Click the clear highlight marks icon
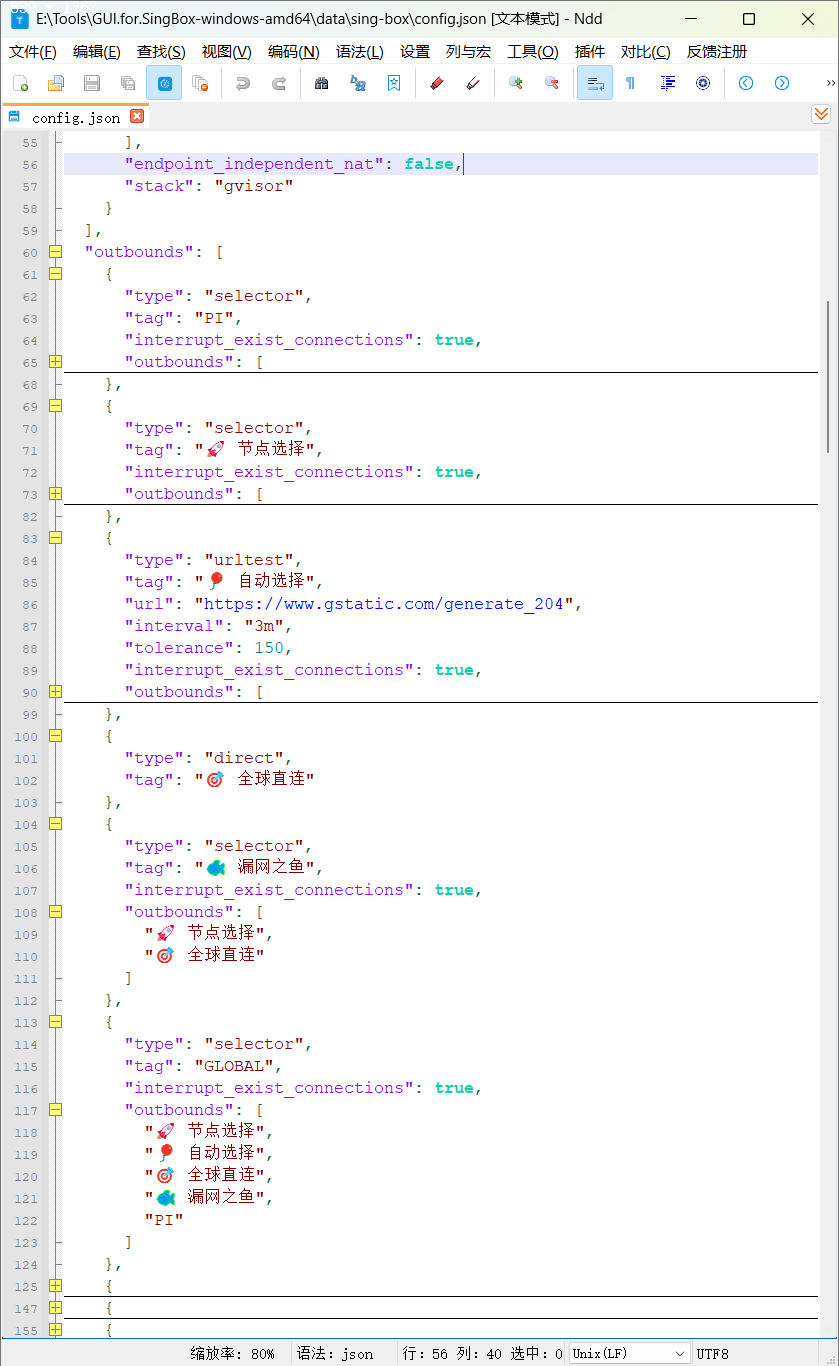Screen dimensions: 839x1366 point(473,83)
